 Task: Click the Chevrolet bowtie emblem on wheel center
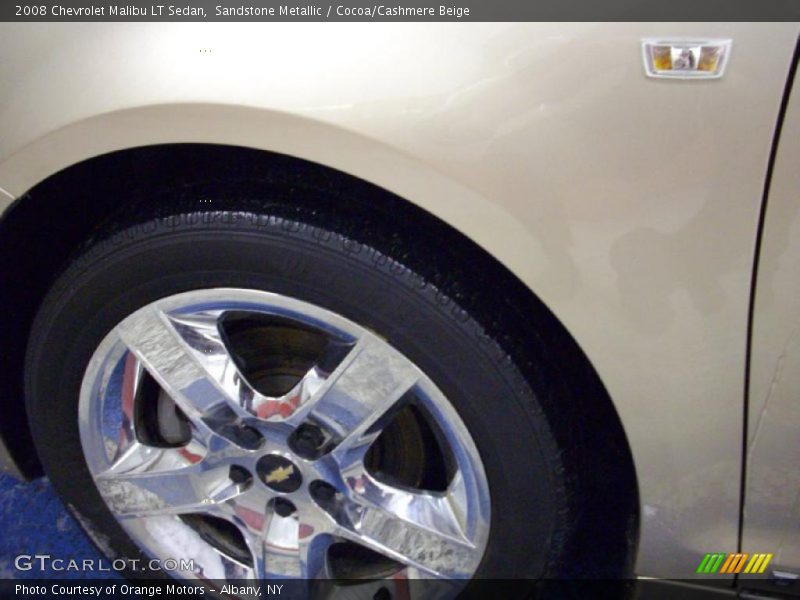tap(279, 473)
